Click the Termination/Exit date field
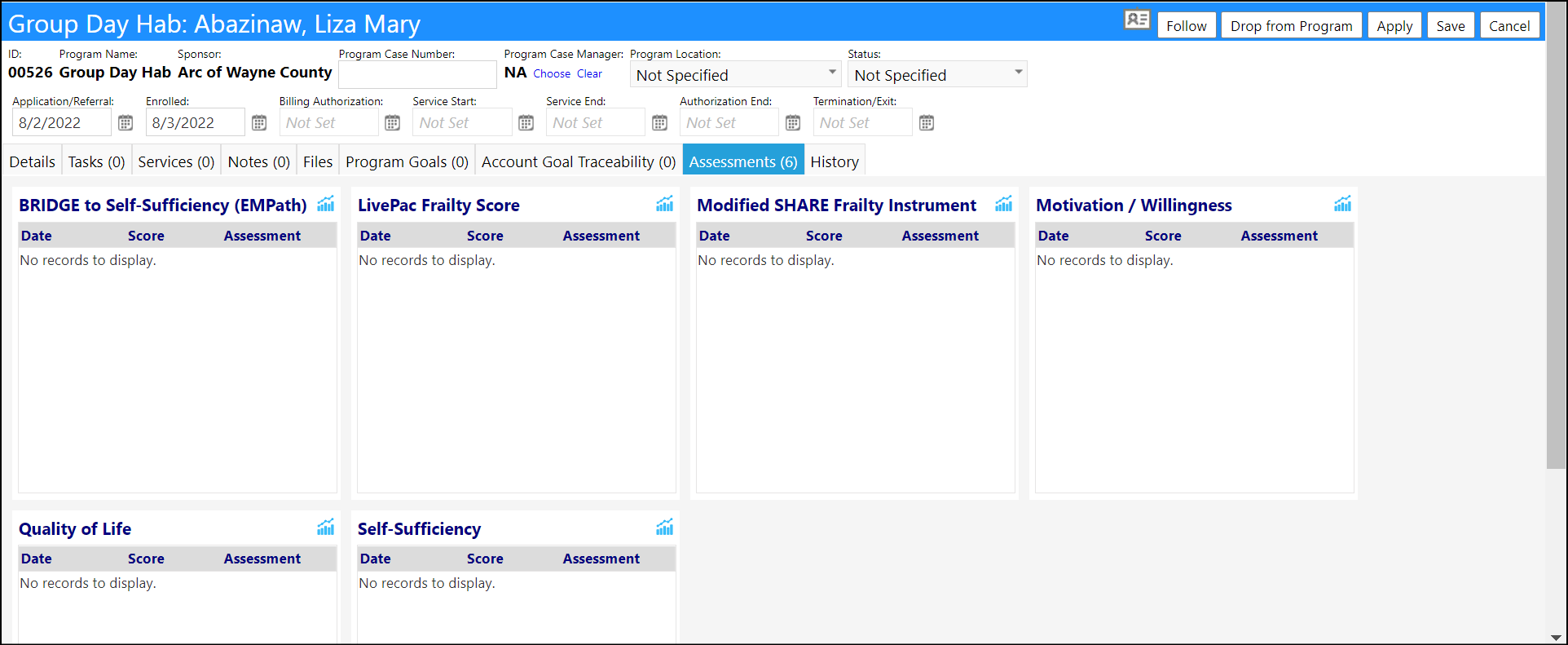The image size is (1568, 645). coord(863,122)
